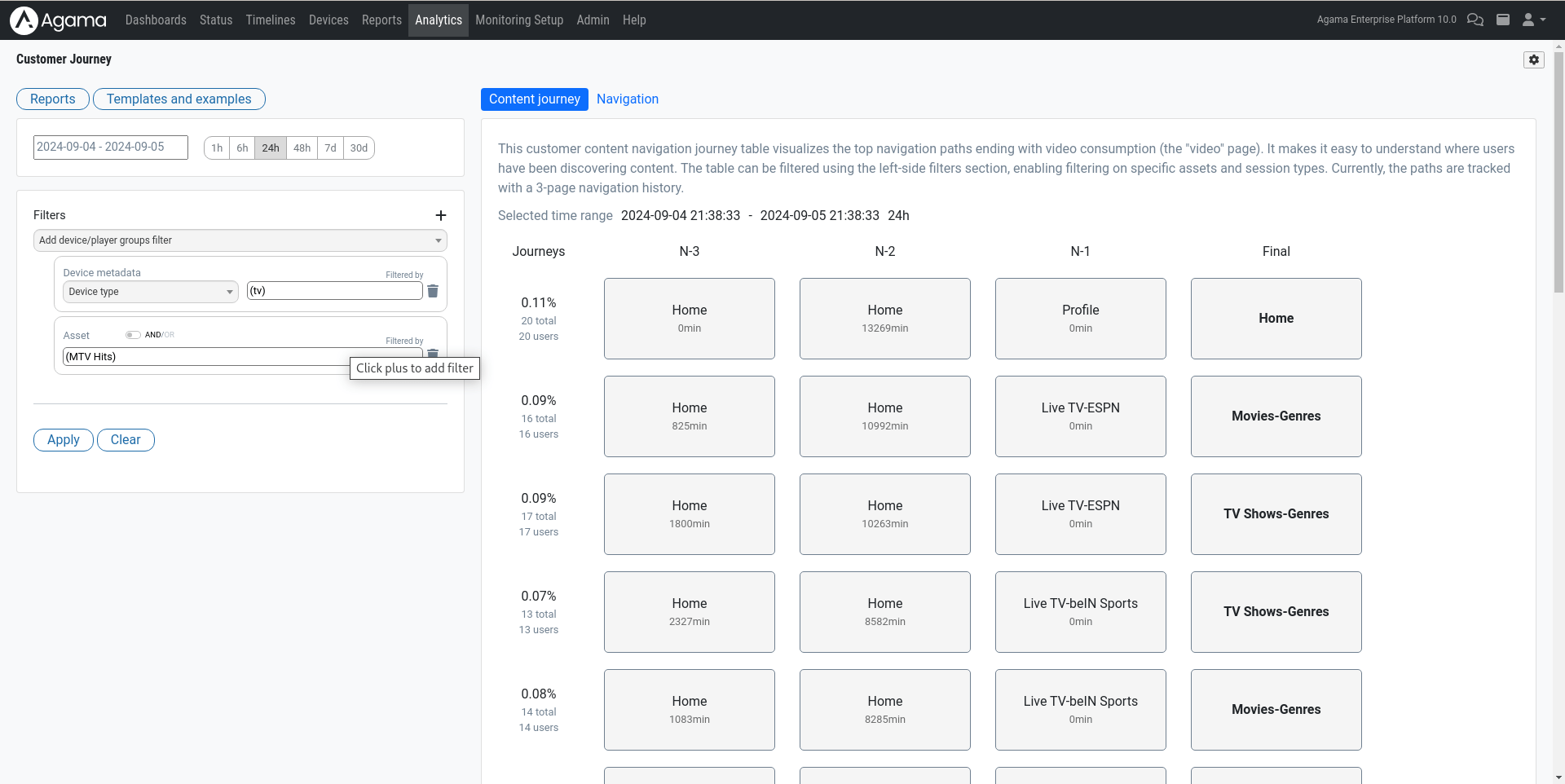This screenshot has height=784, width=1565.
Task: Toggle the AND/OR switch on Asset filter
Action: point(133,334)
